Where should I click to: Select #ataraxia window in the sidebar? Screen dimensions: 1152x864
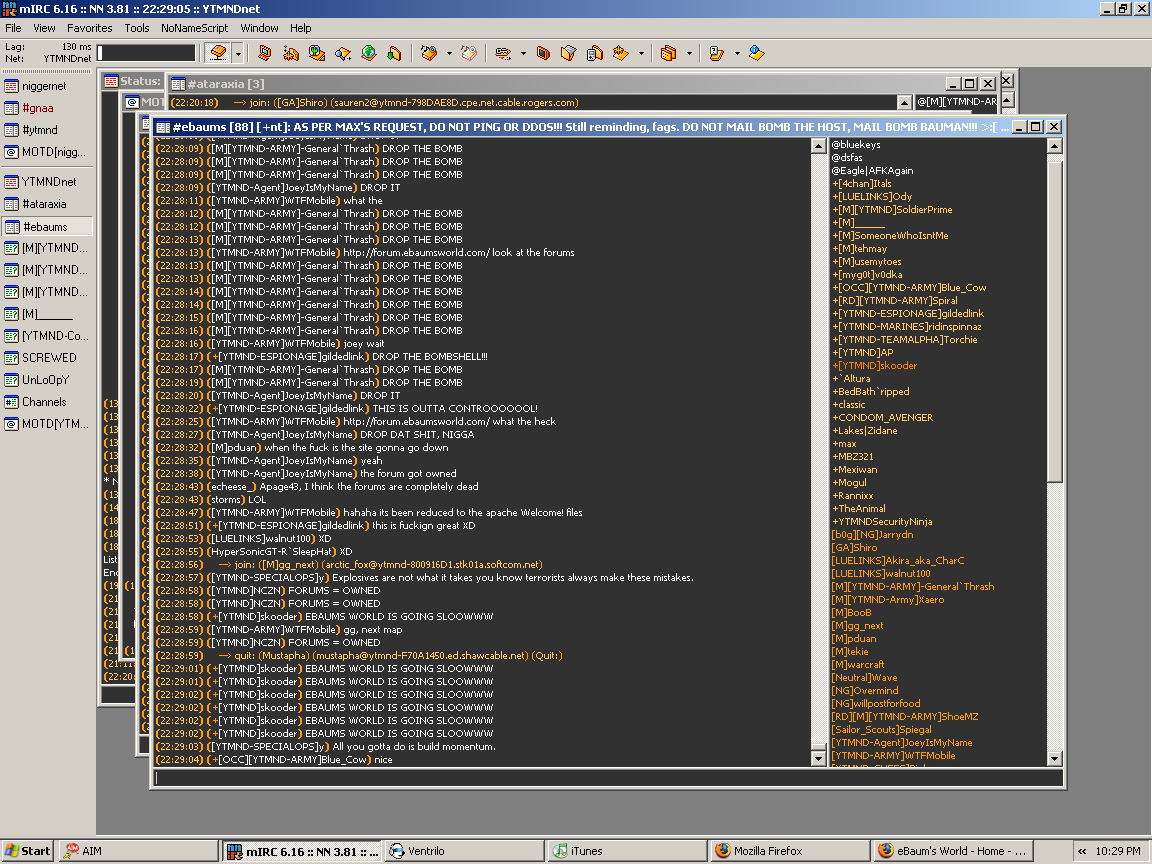tap(44, 204)
